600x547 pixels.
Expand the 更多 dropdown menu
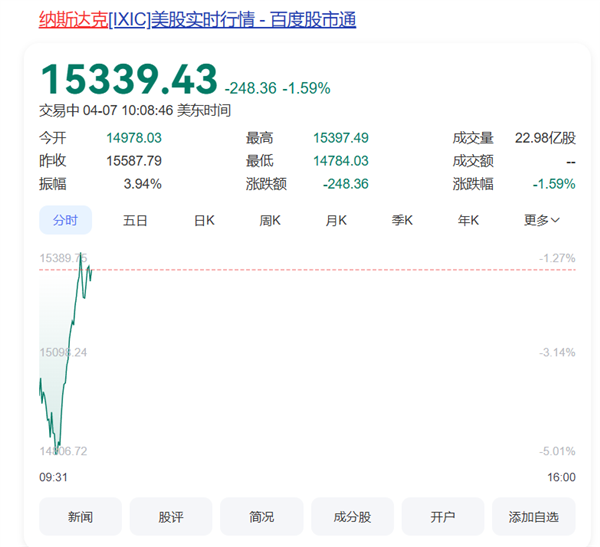(x=541, y=220)
